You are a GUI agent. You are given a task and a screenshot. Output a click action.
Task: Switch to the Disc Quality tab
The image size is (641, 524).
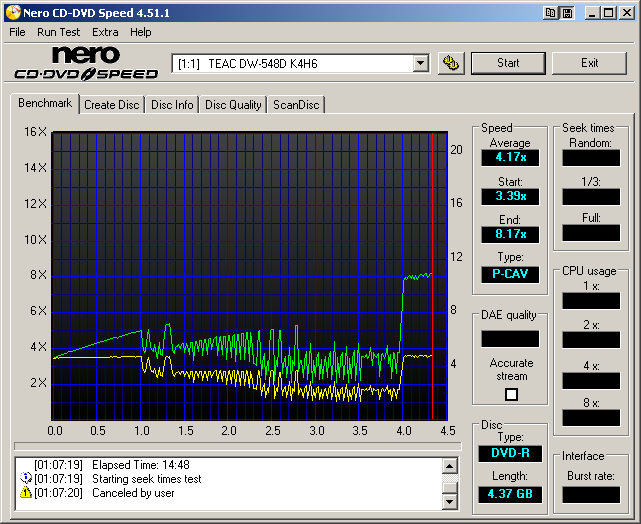click(233, 105)
